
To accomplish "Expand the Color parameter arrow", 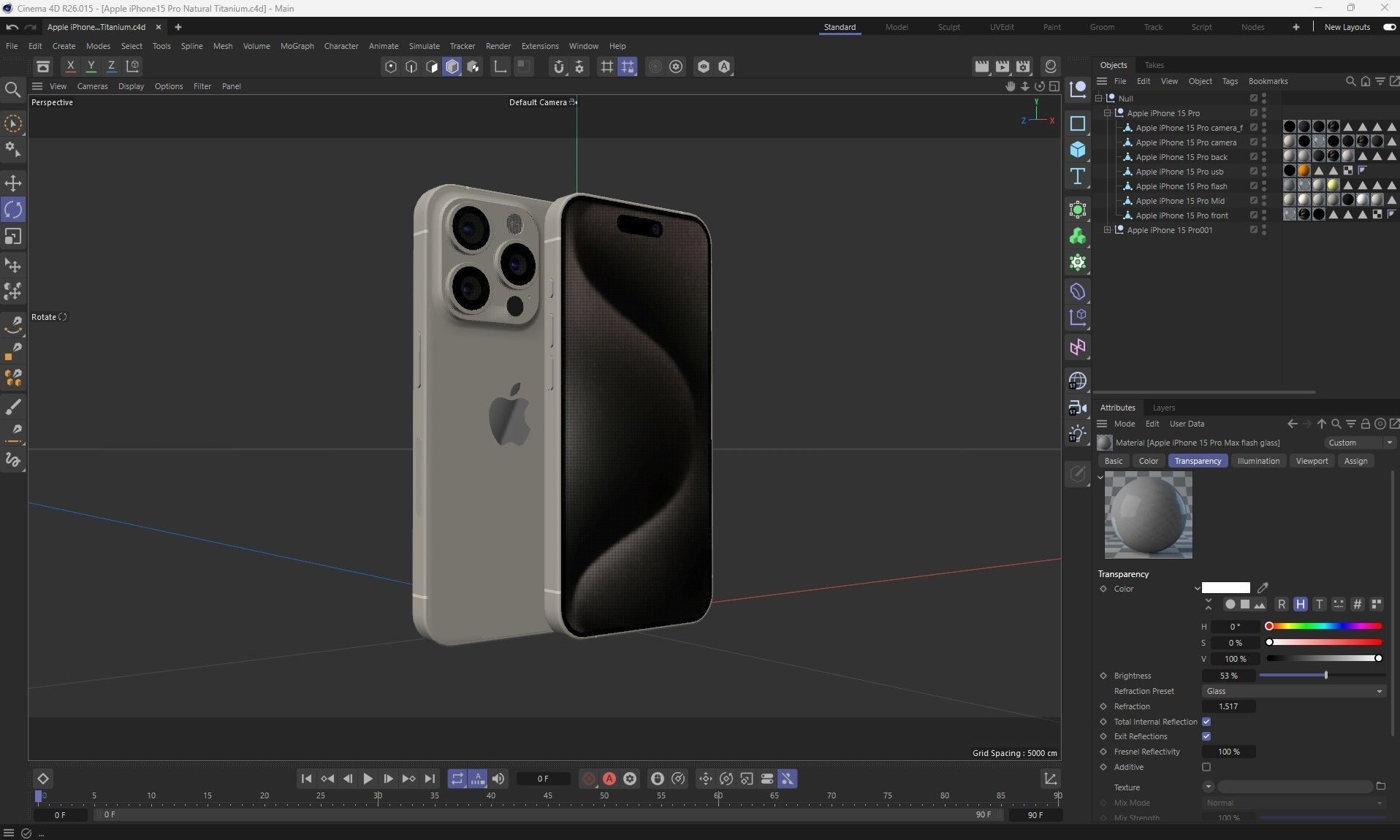I will 1197,588.
